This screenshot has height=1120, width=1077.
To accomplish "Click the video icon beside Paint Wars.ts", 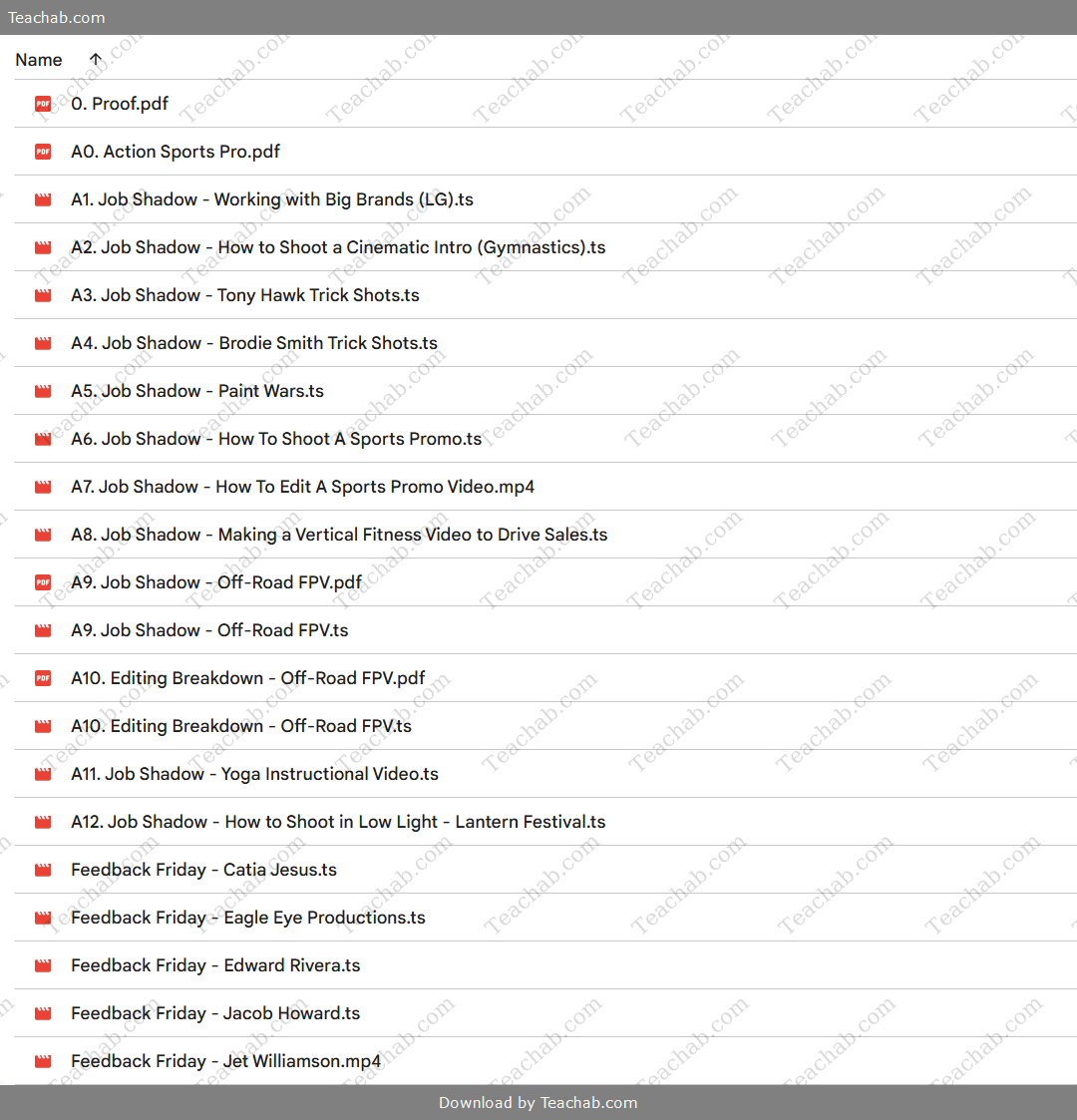I will coord(43,391).
